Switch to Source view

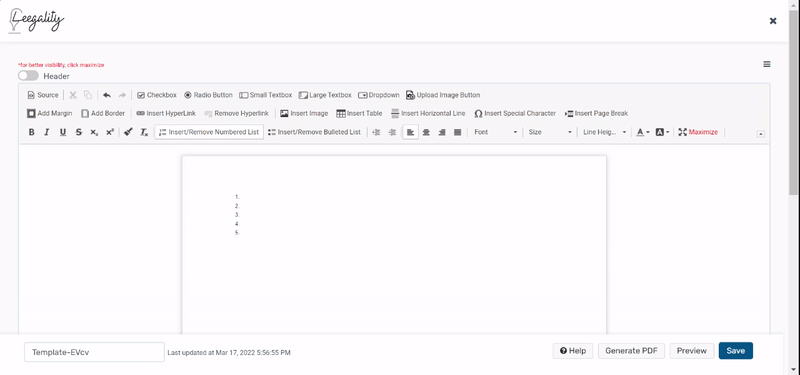pos(43,95)
